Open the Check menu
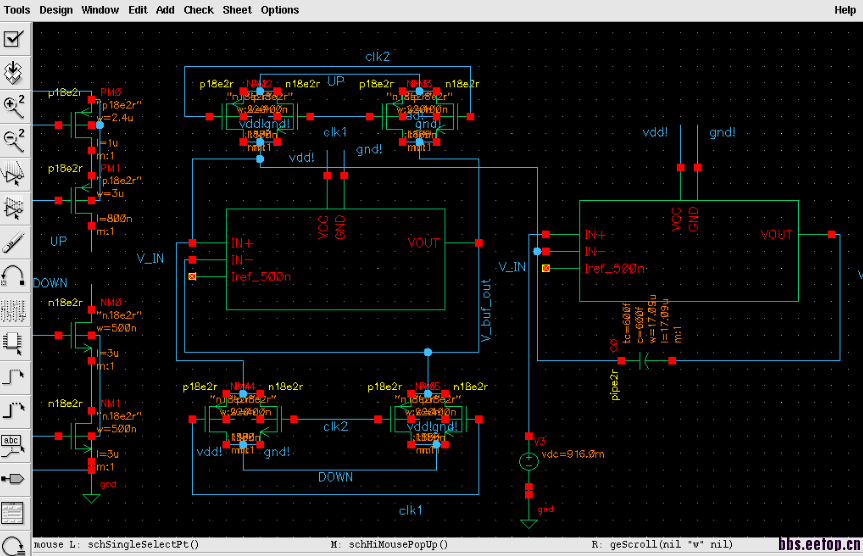Image resolution: width=863 pixels, height=556 pixels. point(198,10)
